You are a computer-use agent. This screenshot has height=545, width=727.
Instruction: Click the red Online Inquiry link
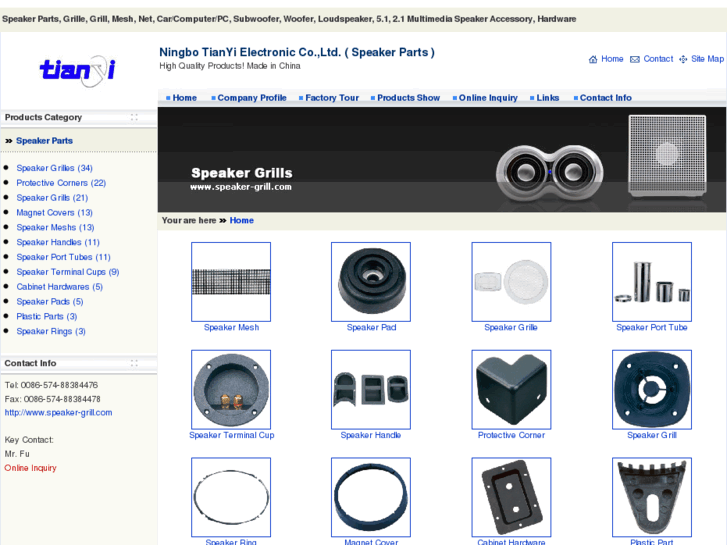click(31, 468)
